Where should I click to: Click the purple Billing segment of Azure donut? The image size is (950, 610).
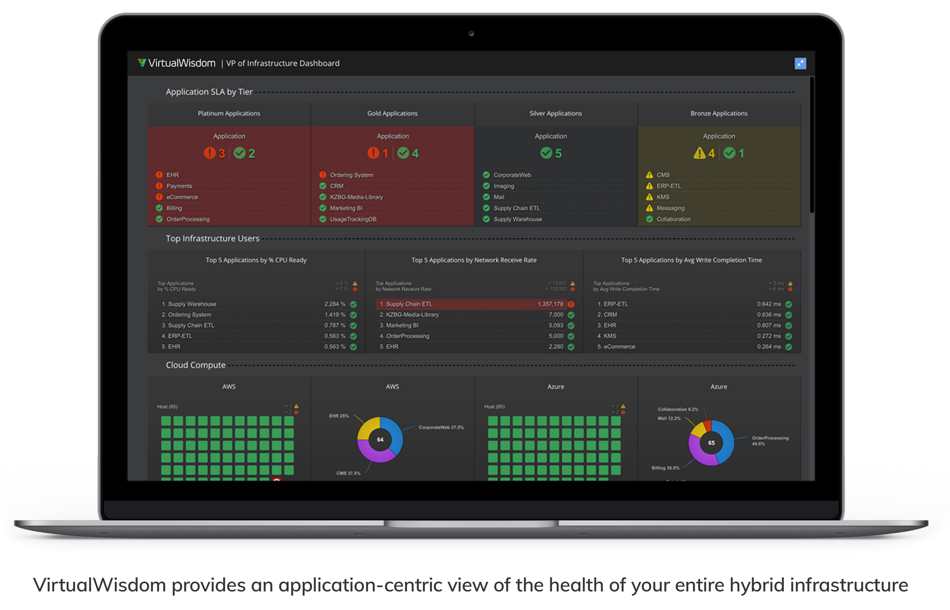coord(695,451)
